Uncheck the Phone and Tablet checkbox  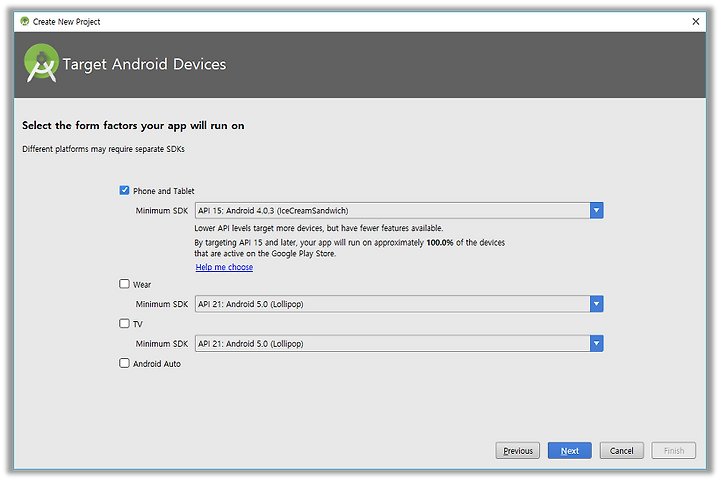point(124,190)
